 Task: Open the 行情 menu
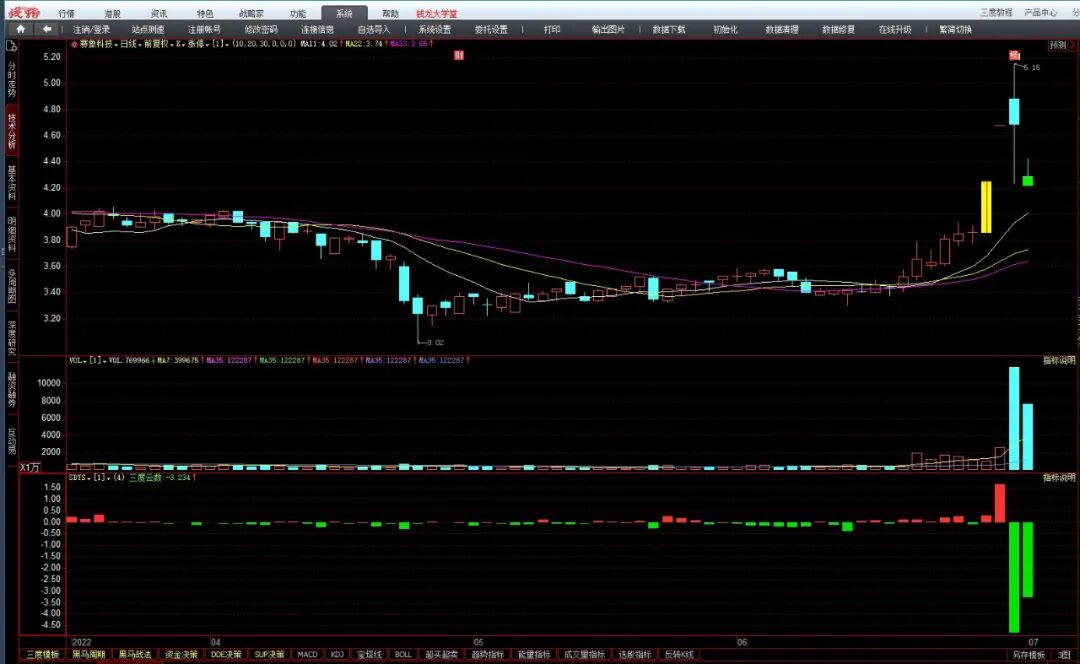(x=67, y=14)
